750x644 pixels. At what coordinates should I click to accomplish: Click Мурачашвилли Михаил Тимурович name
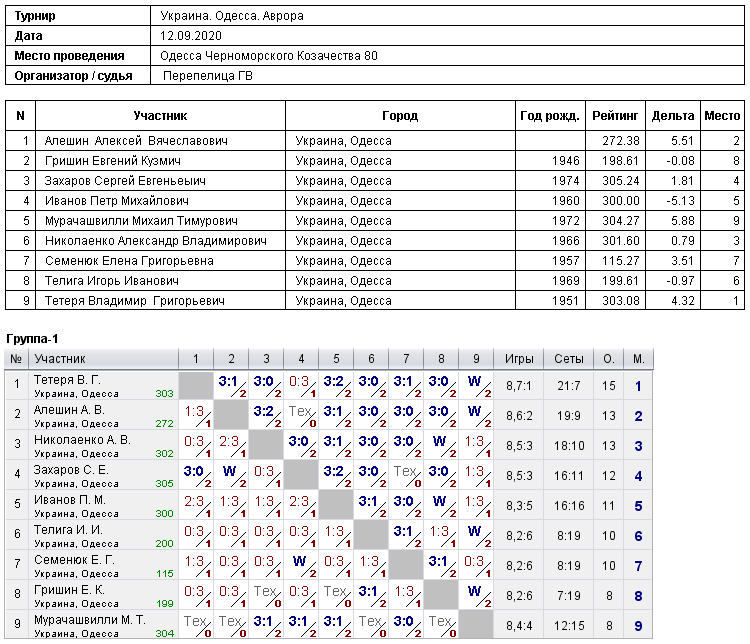[x=141, y=221]
